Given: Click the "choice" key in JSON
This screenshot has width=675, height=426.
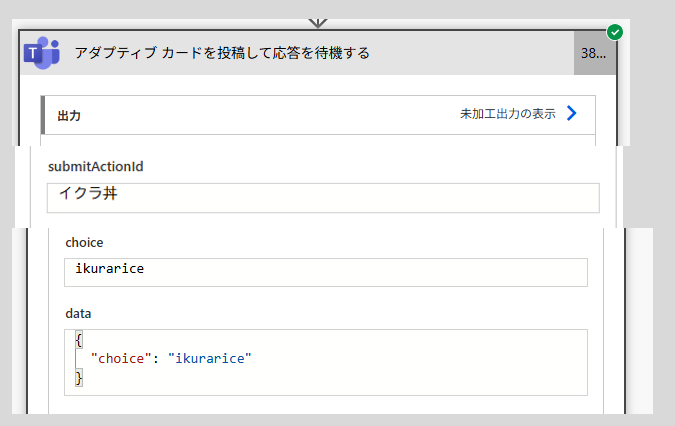Looking at the screenshot, I should tap(121, 358).
